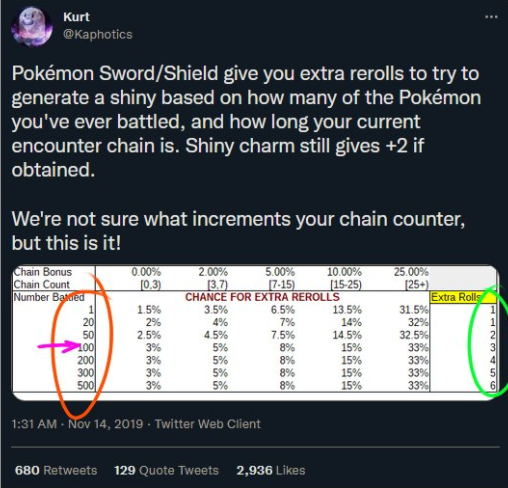This screenshot has width=508, height=488.
Task: Open the 1:31 AM Nov 14, 2019 timestamp
Action: [x=77, y=424]
